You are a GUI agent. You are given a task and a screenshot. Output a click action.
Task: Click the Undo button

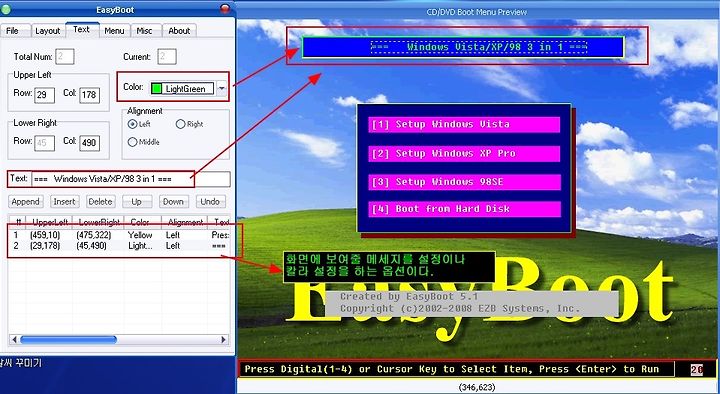(x=210, y=202)
